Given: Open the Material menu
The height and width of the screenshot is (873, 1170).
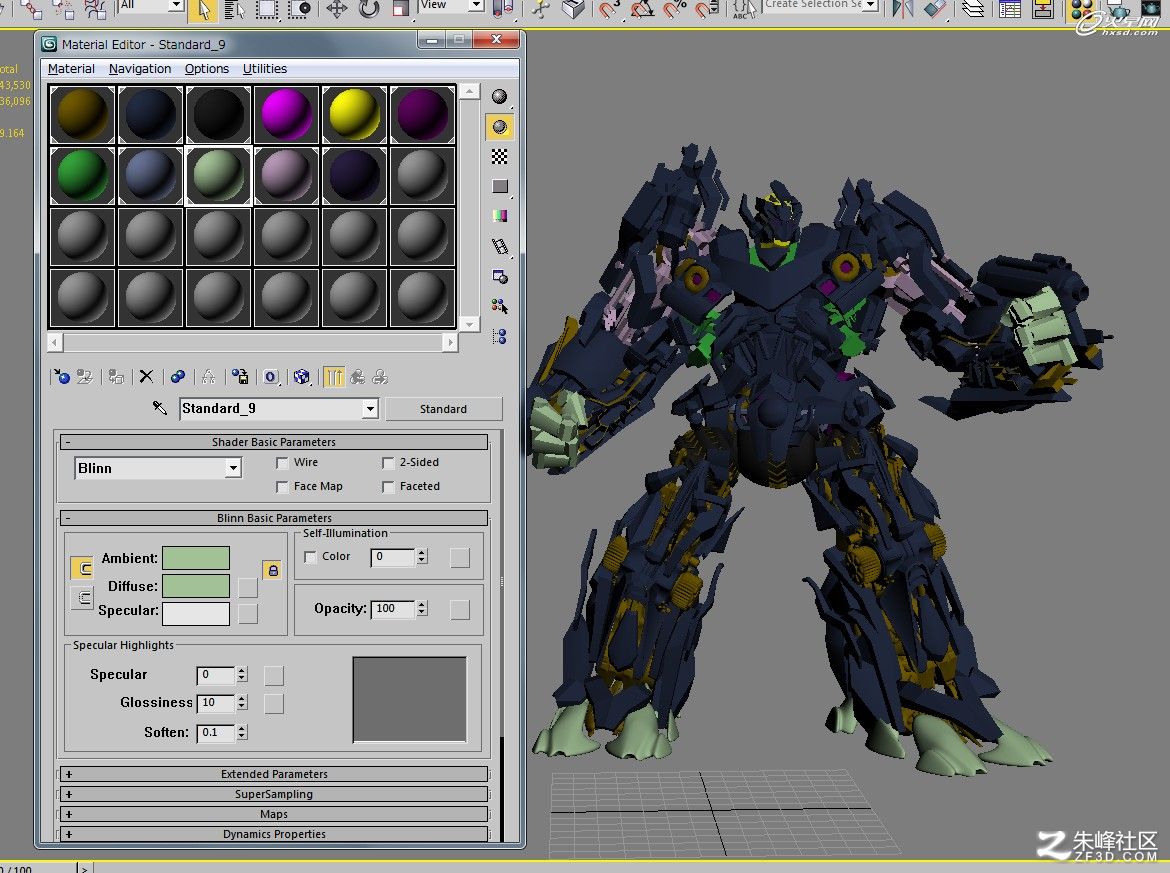Looking at the screenshot, I should 71,69.
